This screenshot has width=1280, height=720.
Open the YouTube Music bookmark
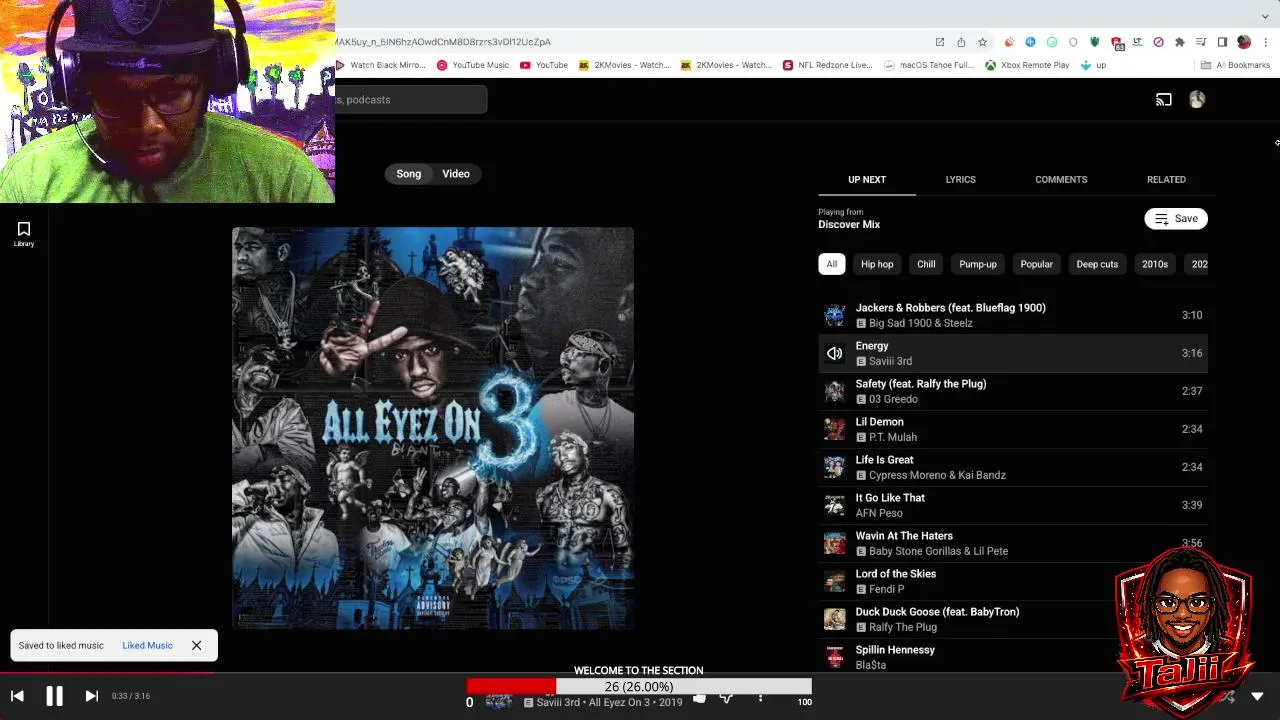tap(473, 65)
